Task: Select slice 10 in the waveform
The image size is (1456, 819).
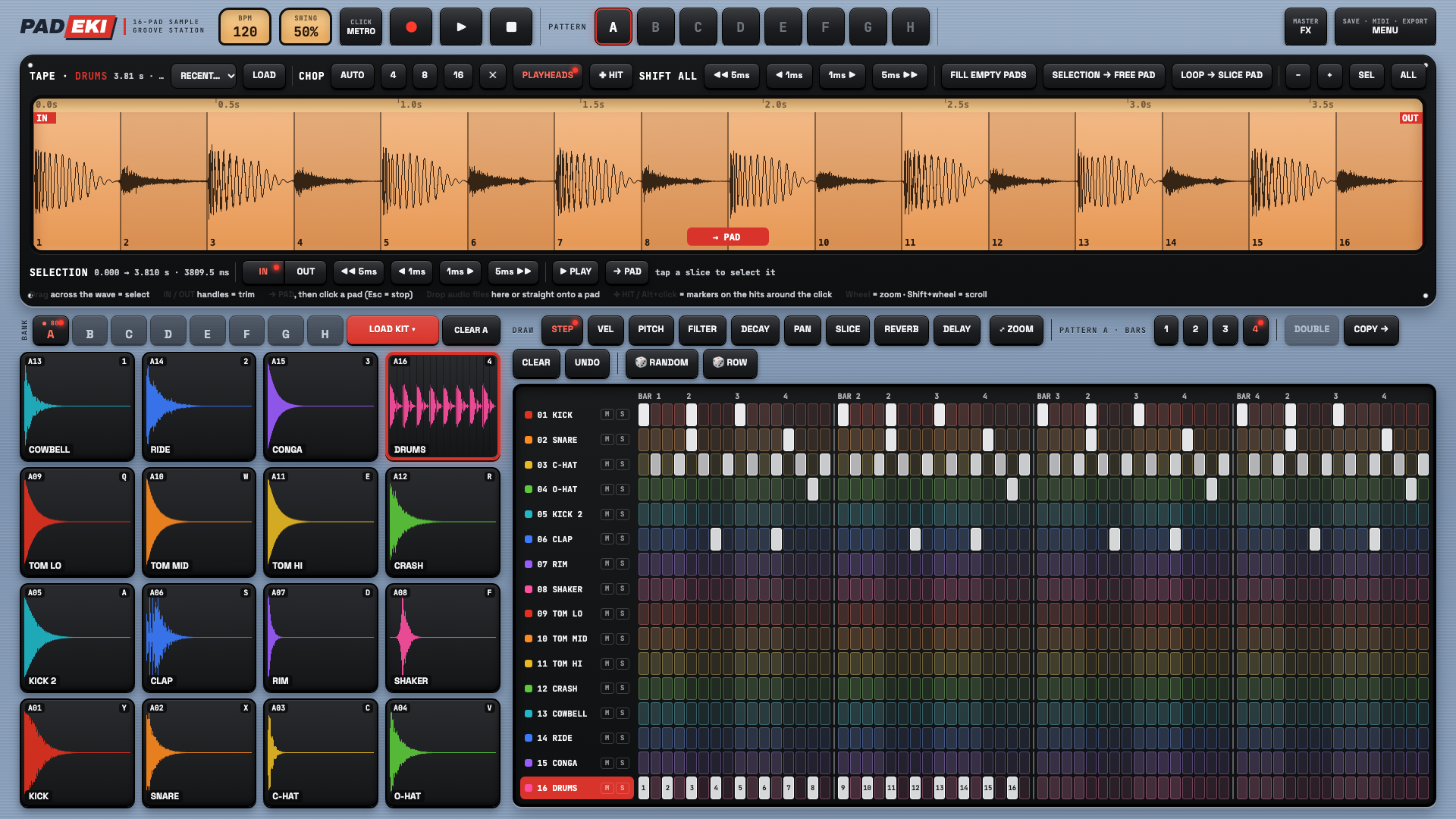Action: point(858,182)
